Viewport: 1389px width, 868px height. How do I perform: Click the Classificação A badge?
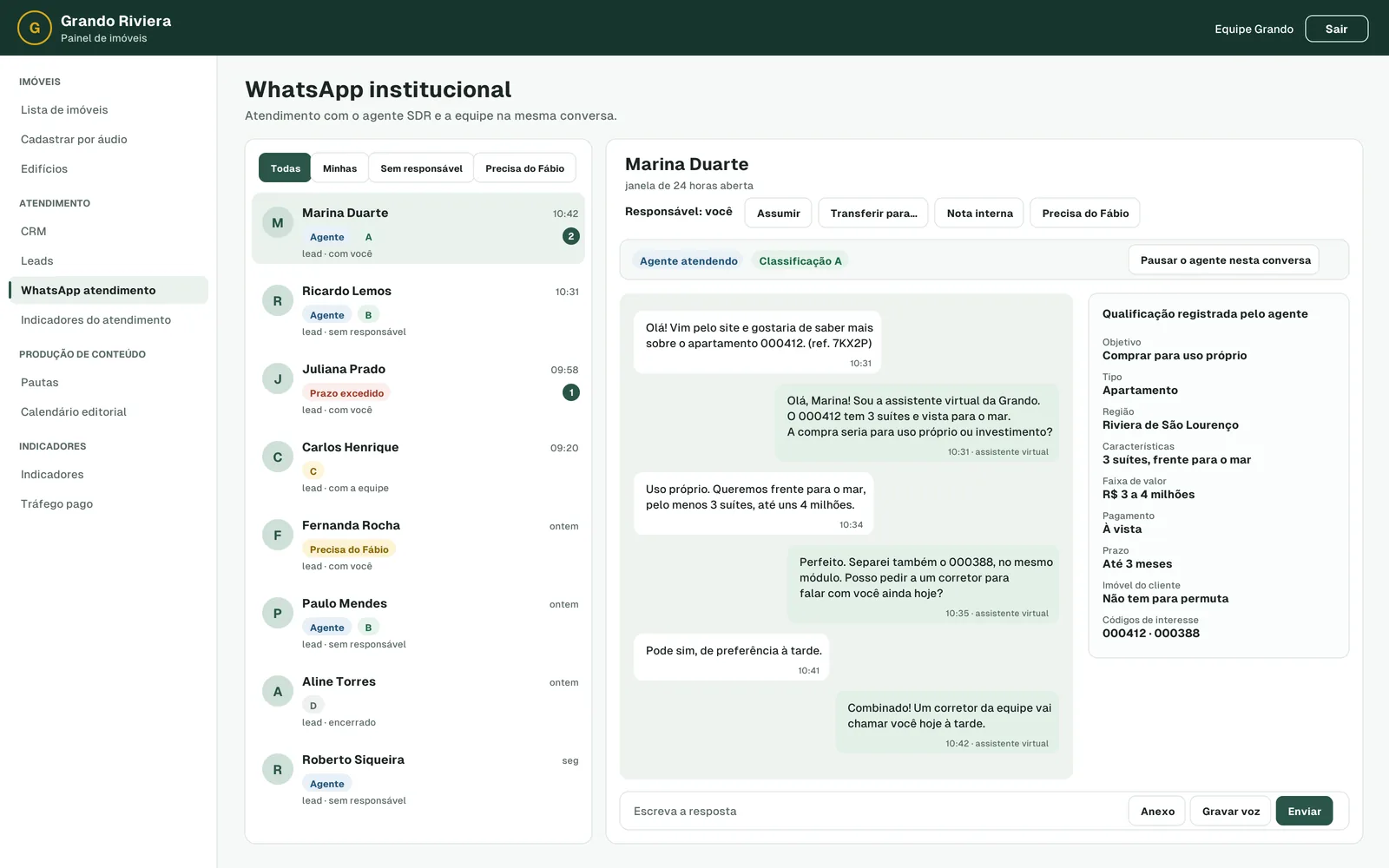pos(800,261)
